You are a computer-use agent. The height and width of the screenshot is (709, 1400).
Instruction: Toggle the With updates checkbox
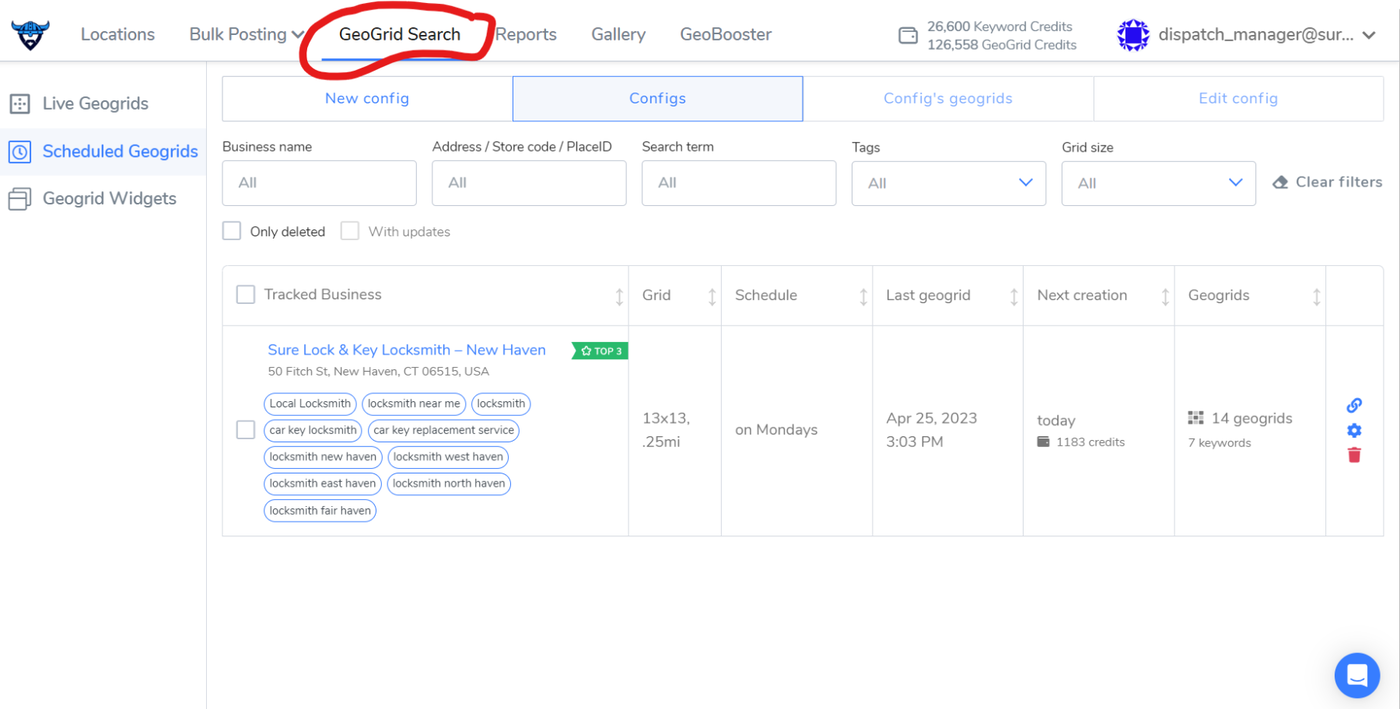click(x=350, y=231)
